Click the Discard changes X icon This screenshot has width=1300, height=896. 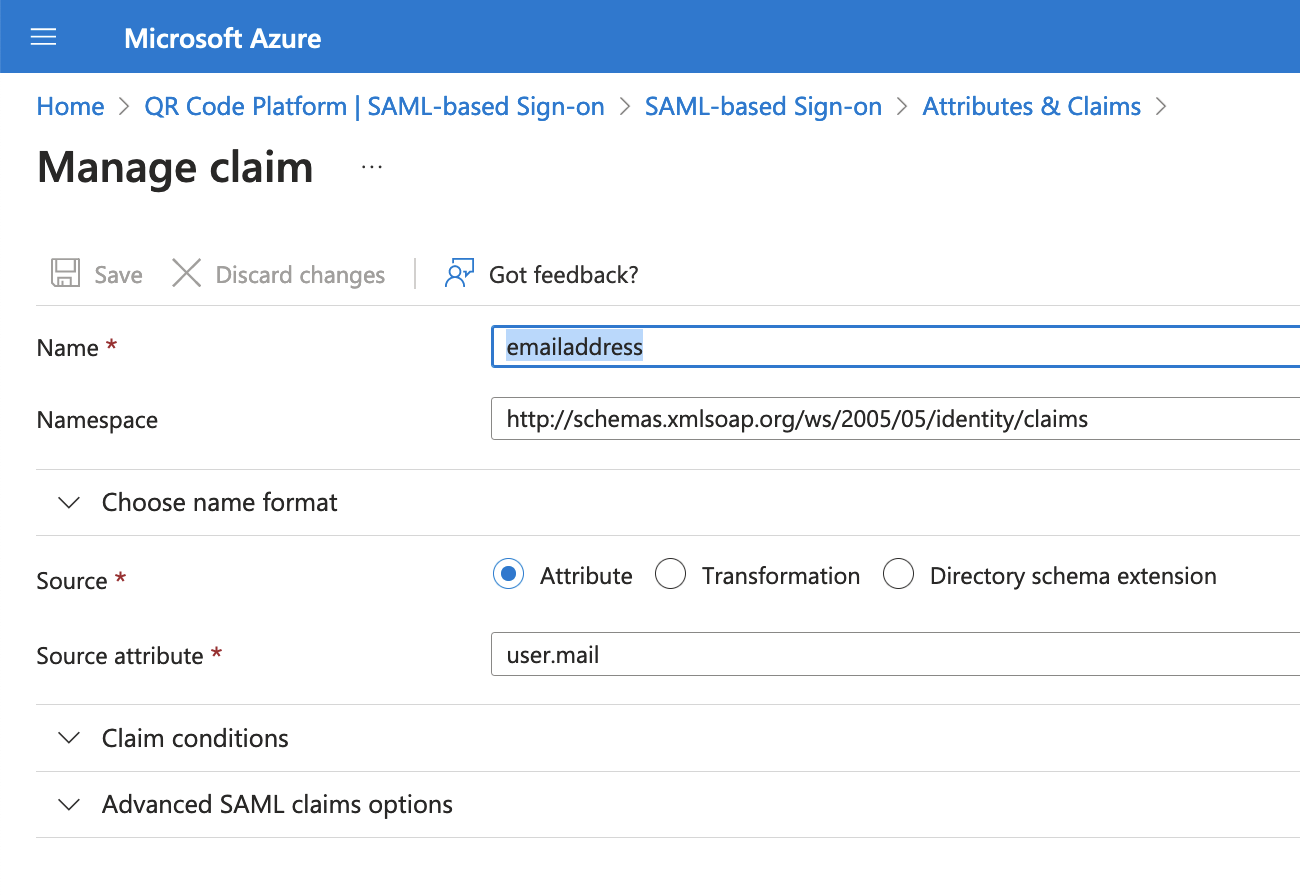tap(186, 274)
